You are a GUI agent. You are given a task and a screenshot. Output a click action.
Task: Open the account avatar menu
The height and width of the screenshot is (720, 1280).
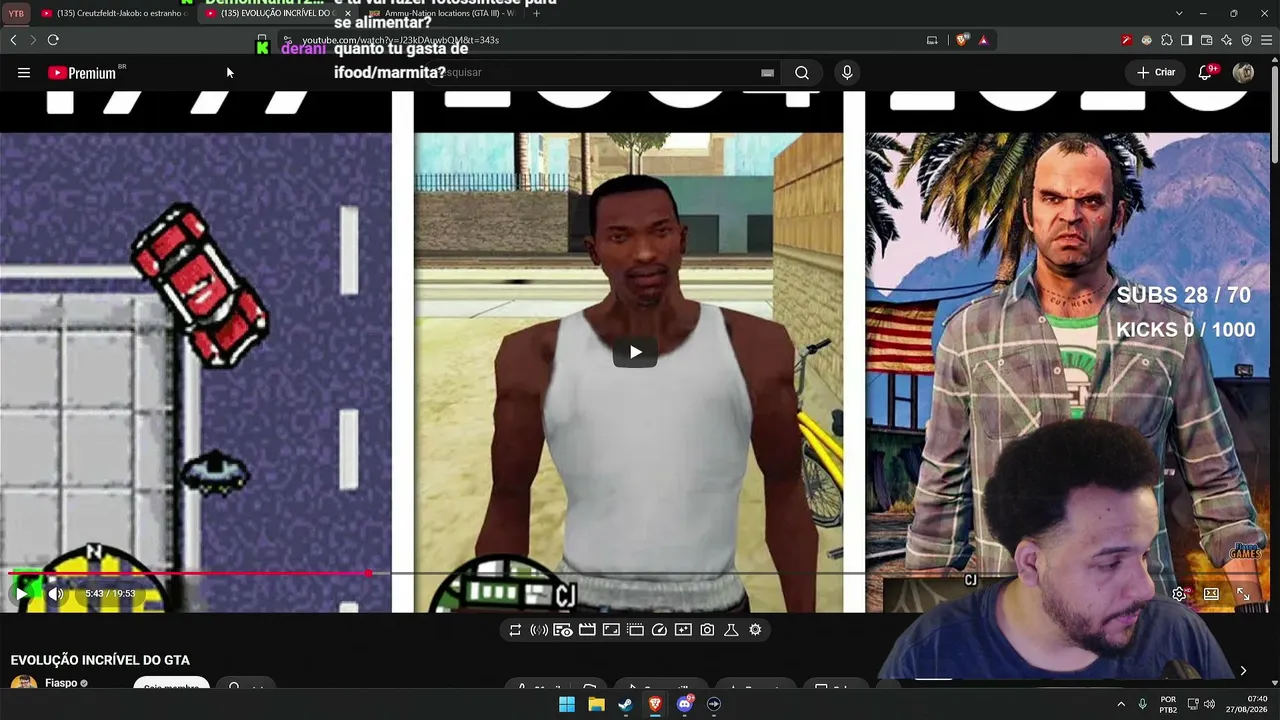point(1243,73)
